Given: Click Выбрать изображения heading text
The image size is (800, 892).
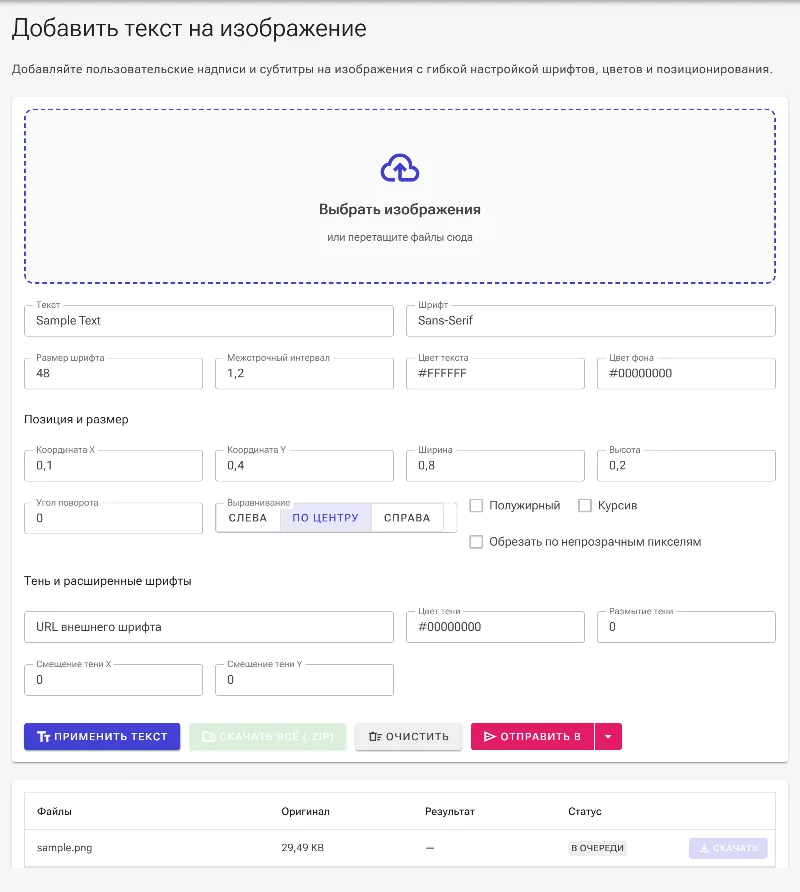Looking at the screenshot, I should [x=399, y=209].
